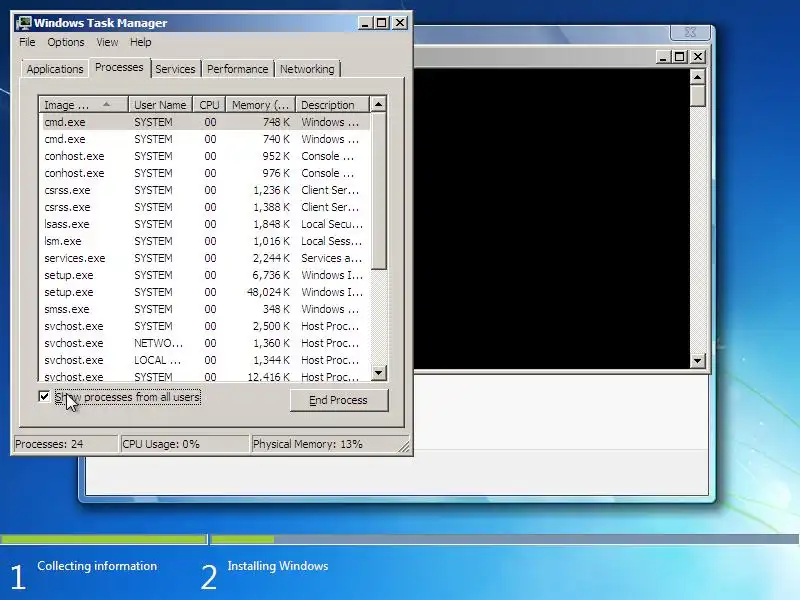800x600 pixels.
Task: Minimize the console window behind Task Manager
Action: [x=662, y=57]
